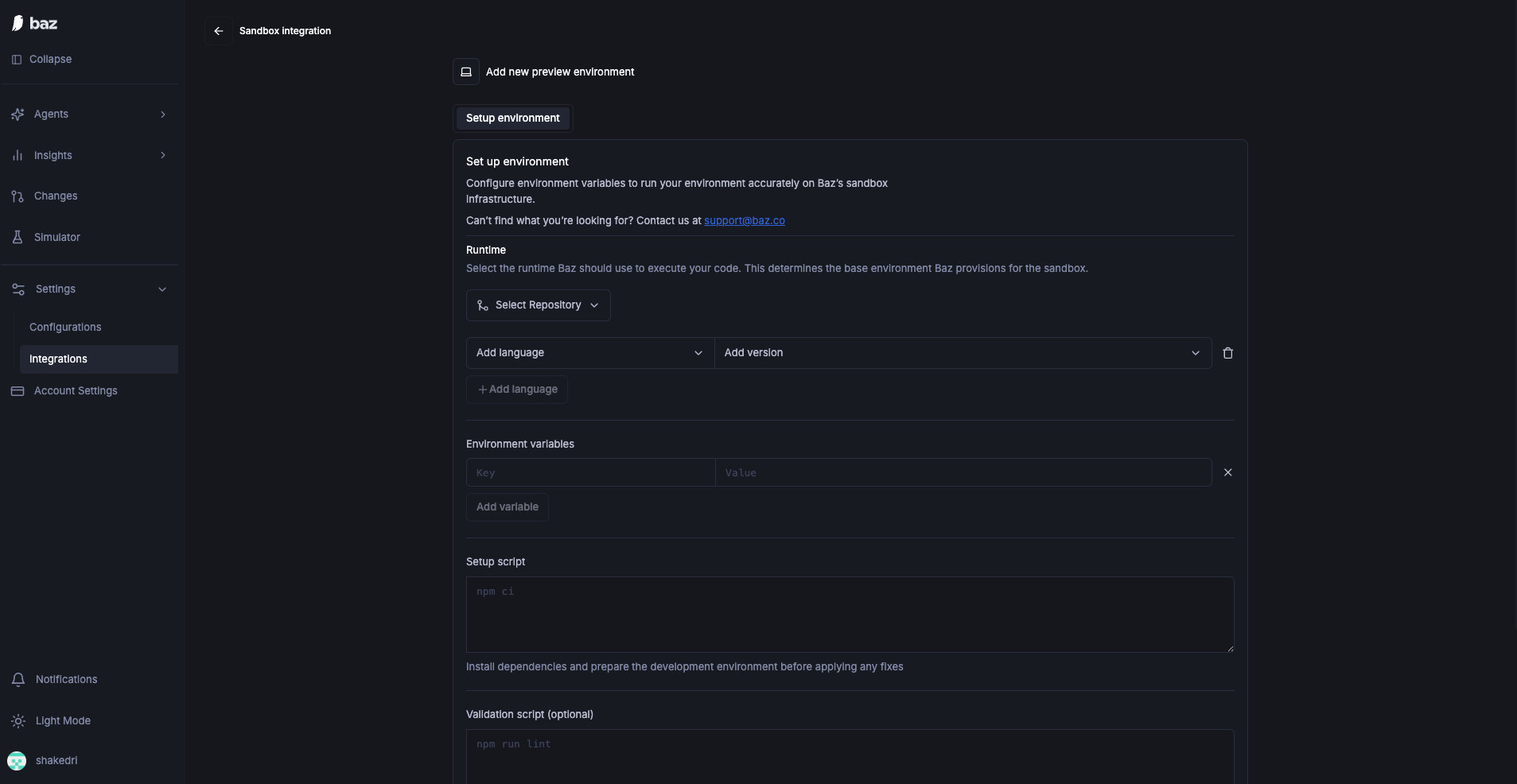Remove the environment variable row

[x=1227, y=472]
